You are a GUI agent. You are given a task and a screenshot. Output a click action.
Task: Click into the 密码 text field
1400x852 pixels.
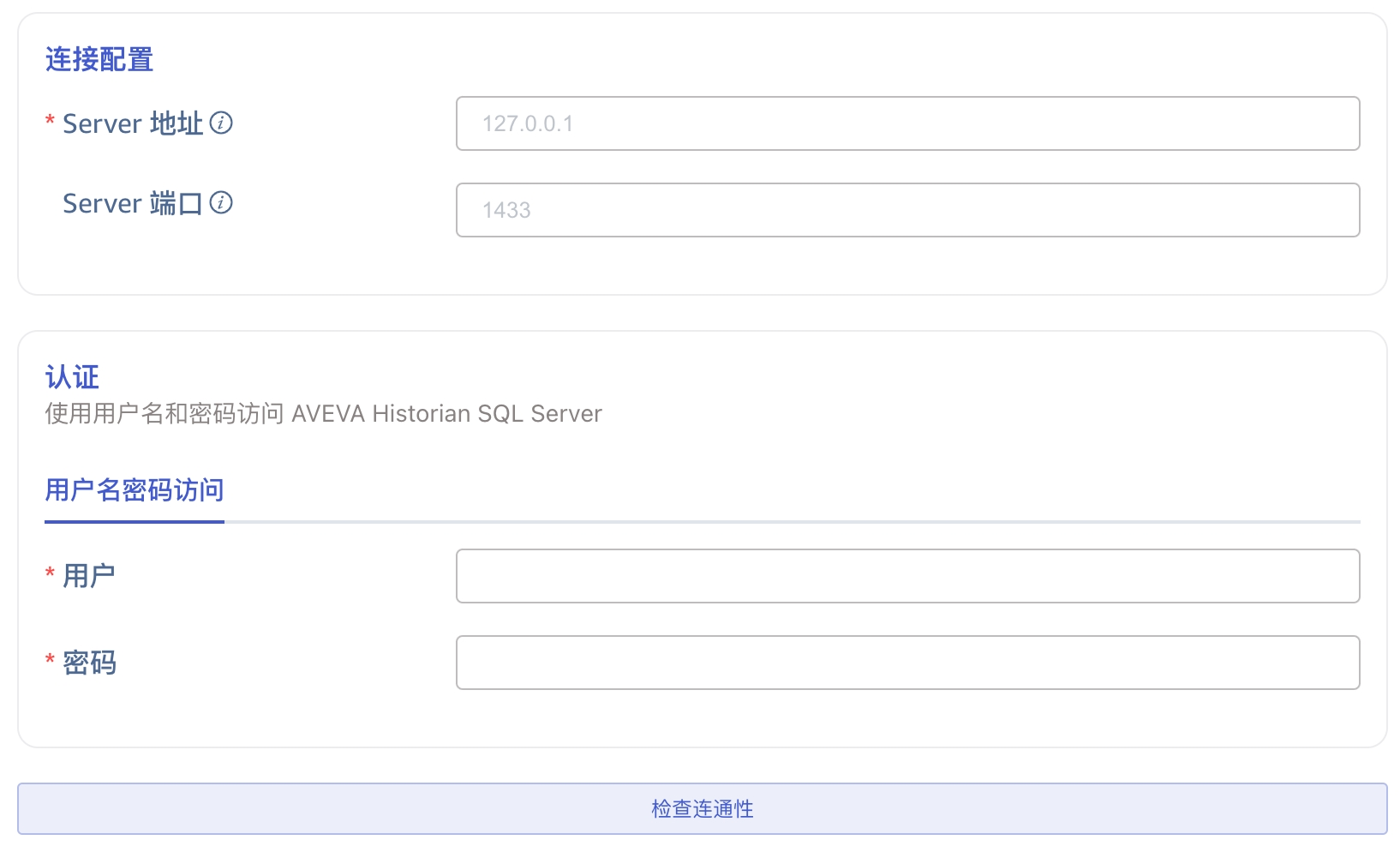click(907, 663)
